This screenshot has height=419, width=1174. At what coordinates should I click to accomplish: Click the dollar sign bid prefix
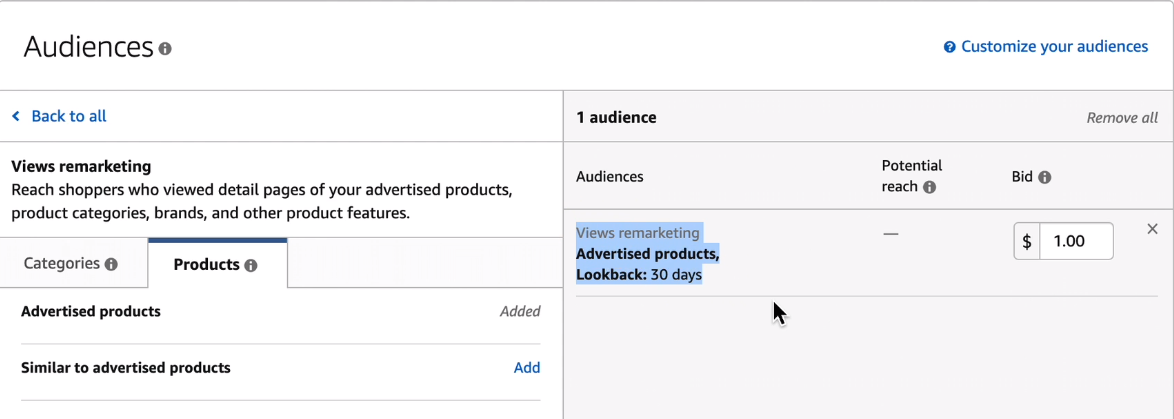pyautogui.click(x=1027, y=241)
